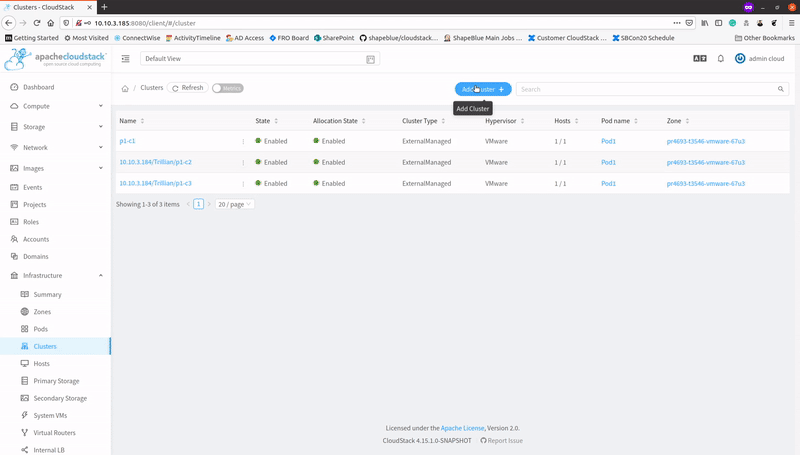800x455 pixels.
Task: Open Domains in sidebar
Action: (55, 257)
